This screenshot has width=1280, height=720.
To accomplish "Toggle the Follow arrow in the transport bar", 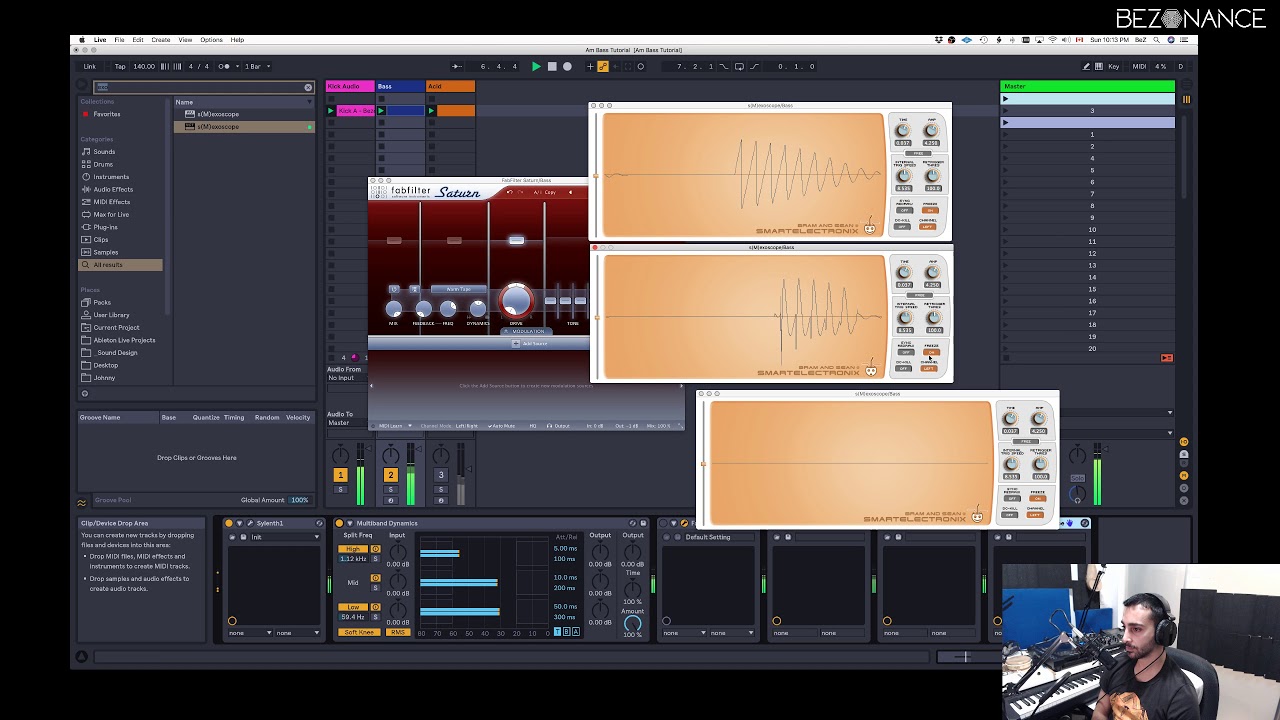I will click(457, 66).
